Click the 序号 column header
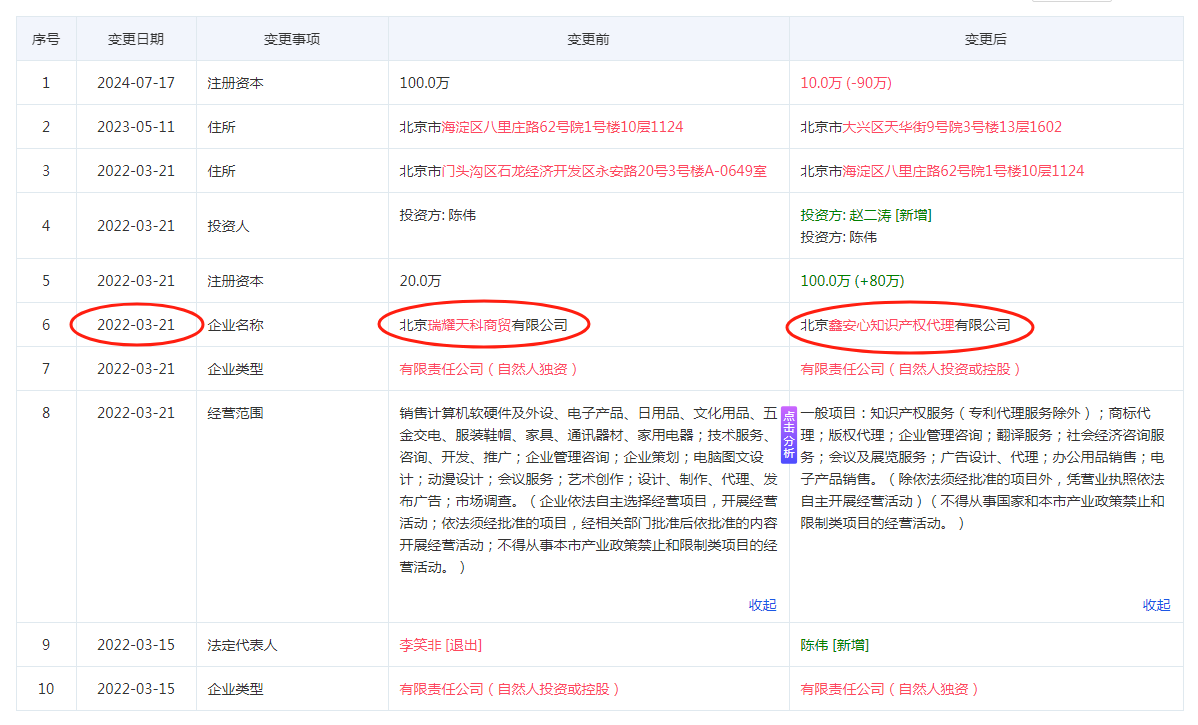Screen dimensions: 1198x725 [x=46, y=39]
